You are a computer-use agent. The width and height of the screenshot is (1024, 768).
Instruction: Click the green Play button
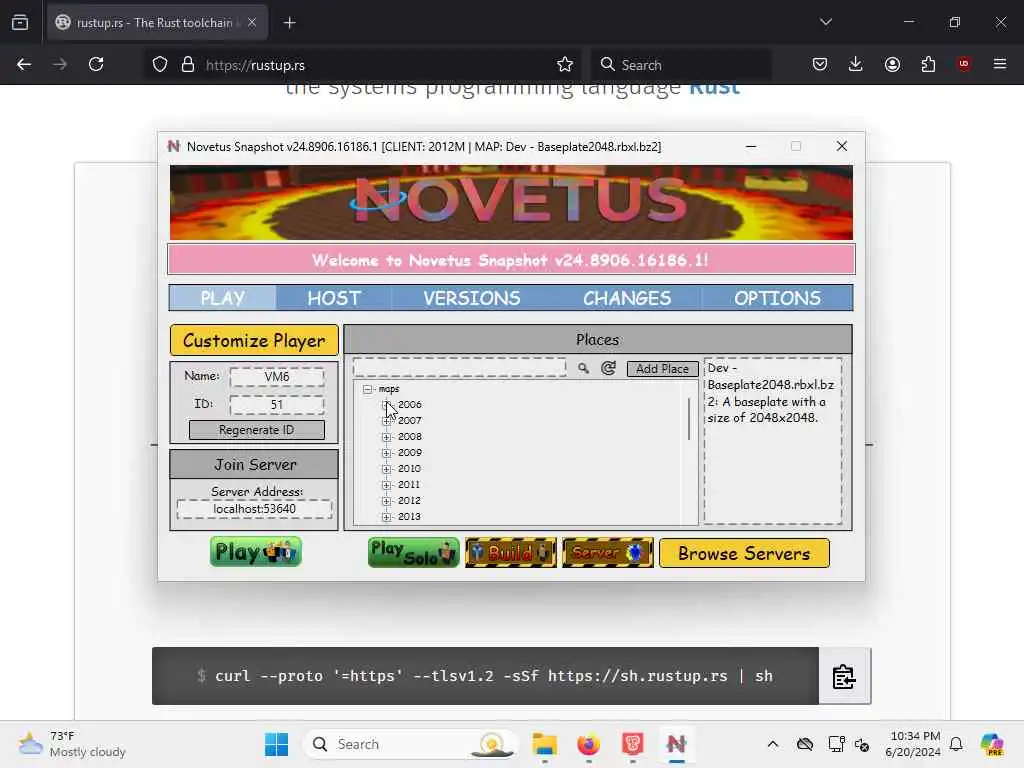point(255,552)
